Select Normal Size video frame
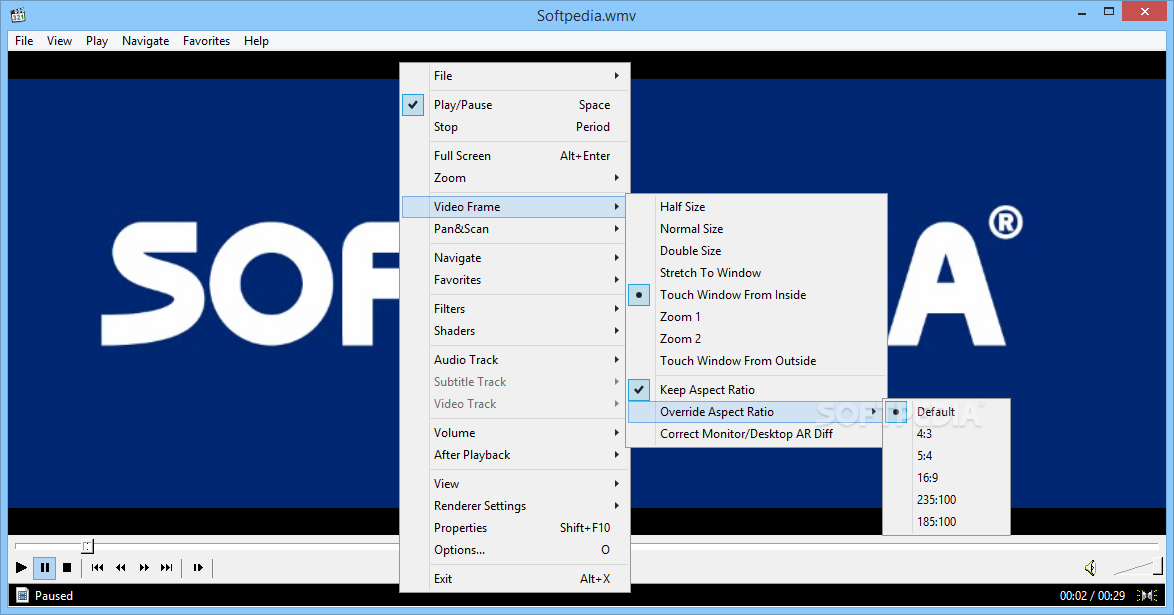1174x615 pixels. (756, 228)
